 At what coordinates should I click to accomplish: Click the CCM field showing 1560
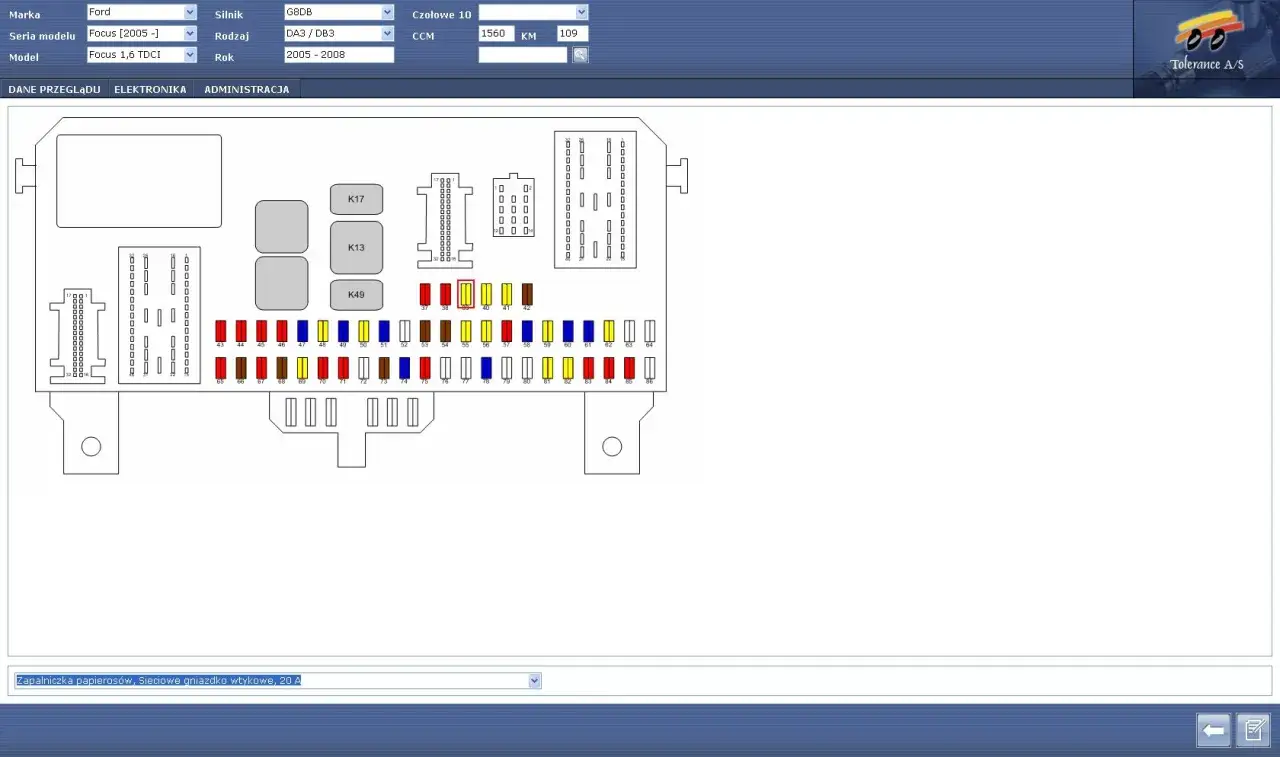tap(496, 34)
